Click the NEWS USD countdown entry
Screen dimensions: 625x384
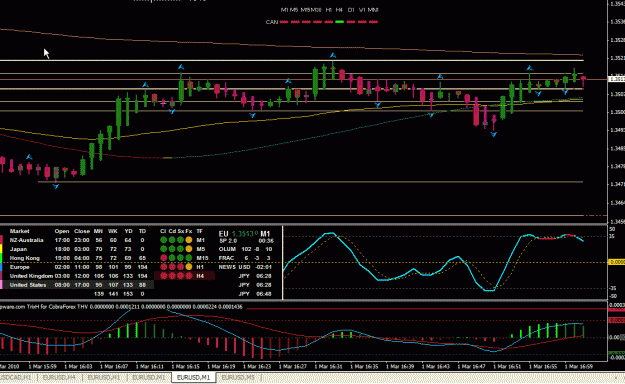245,267
